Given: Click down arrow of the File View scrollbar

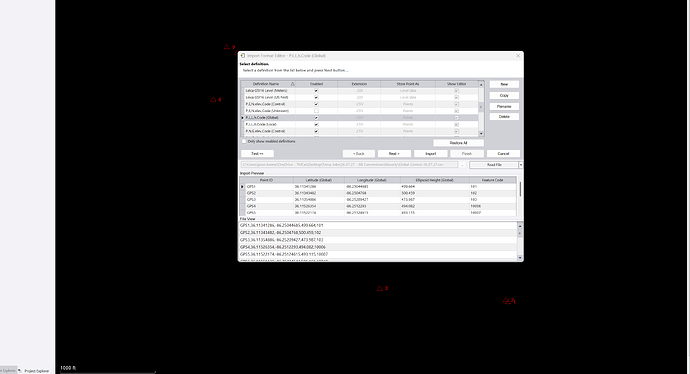Looking at the screenshot, I should coord(520,258).
